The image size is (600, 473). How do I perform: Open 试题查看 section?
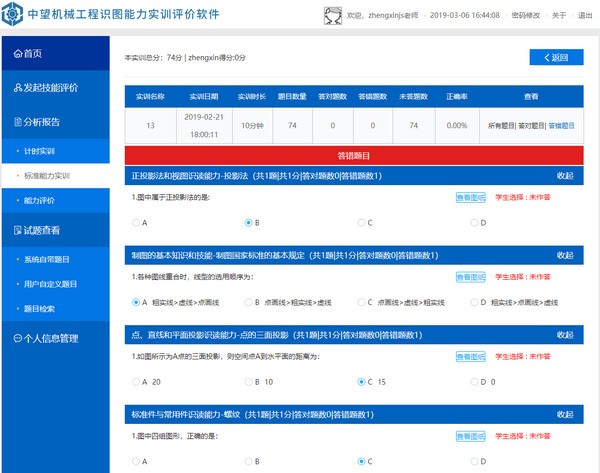55,230
